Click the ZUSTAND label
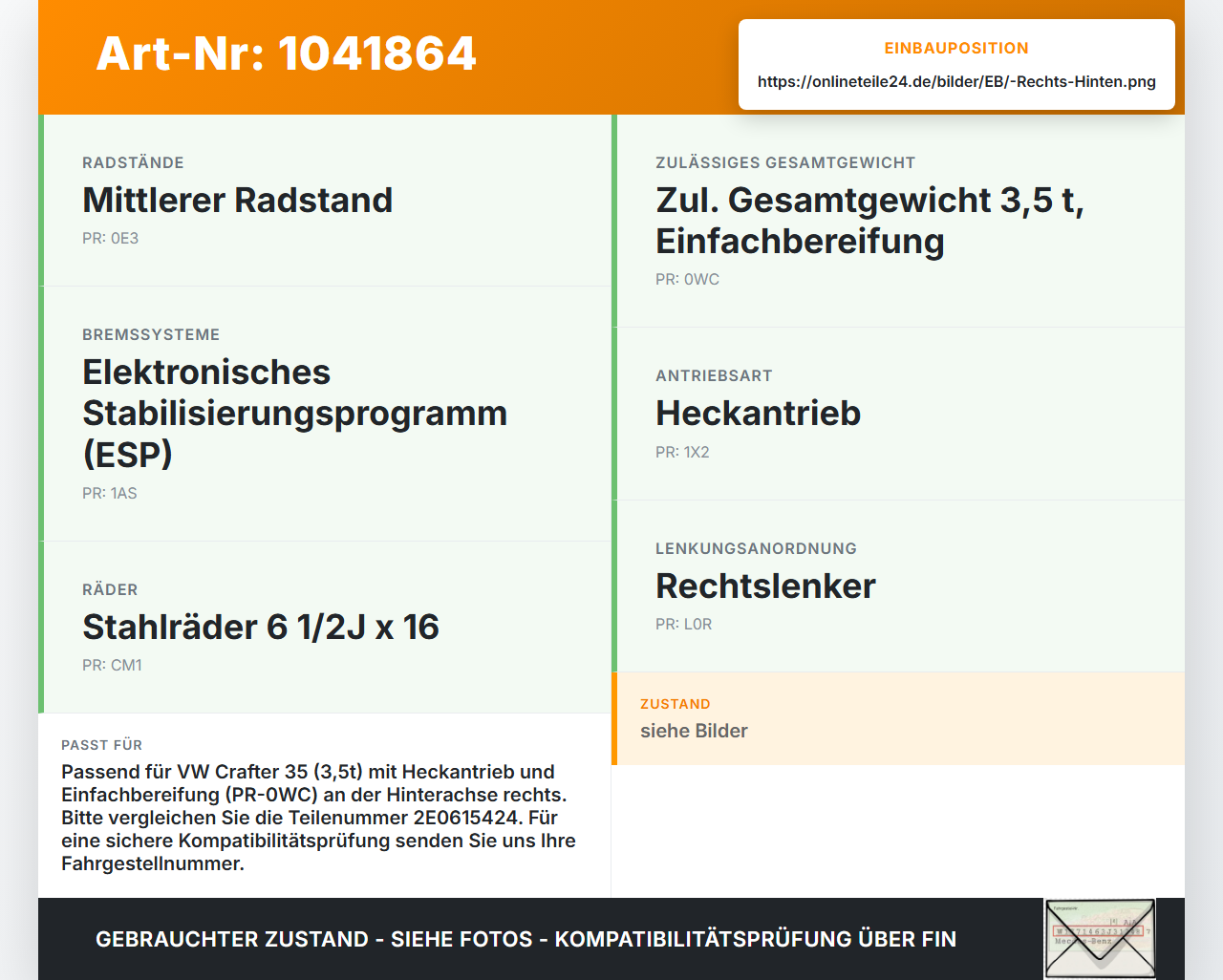The width and height of the screenshot is (1223, 980). [675, 704]
